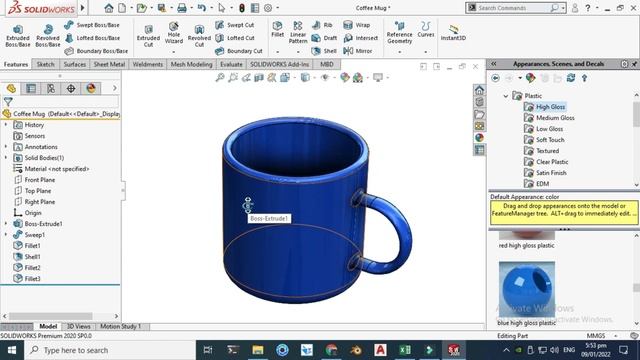The height and width of the screenshot is (360, 640).
Task: Open File Explorer from the taskbar
Action: [258, 350]
